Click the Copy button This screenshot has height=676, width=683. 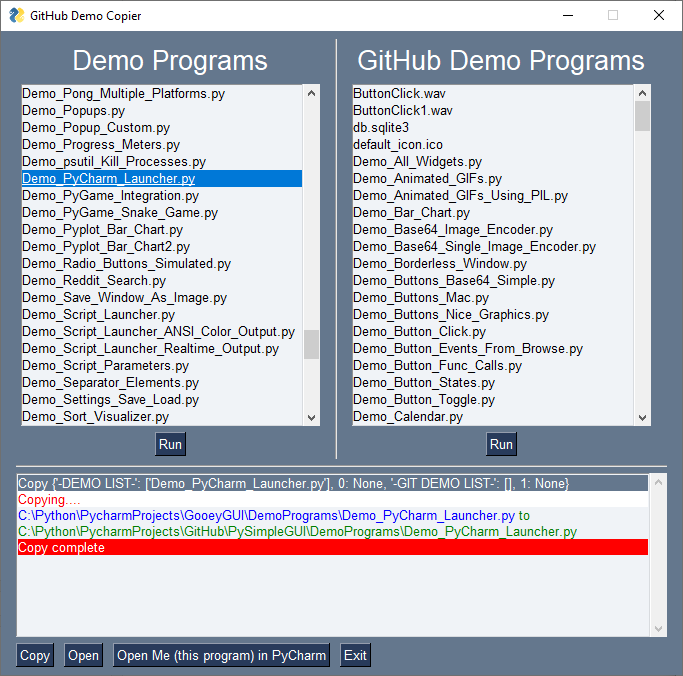[x=35, y=655]
